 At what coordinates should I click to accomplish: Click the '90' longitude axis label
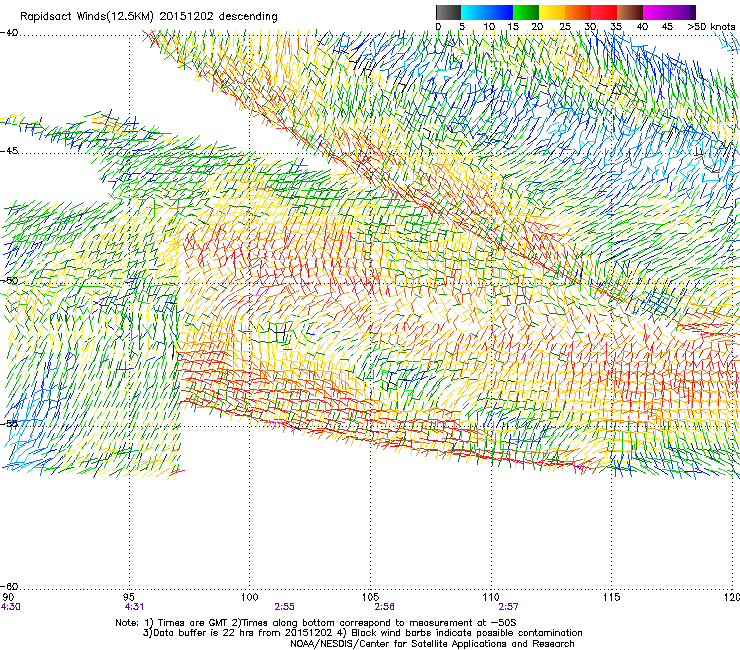[8, 597]
